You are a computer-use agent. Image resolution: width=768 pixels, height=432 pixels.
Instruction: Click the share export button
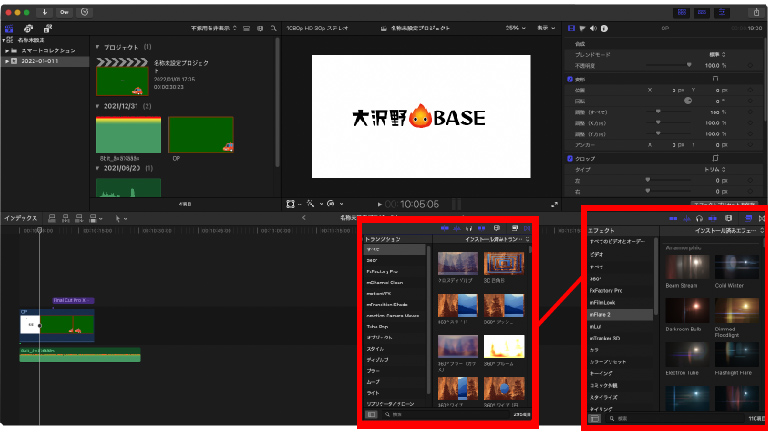756,12
